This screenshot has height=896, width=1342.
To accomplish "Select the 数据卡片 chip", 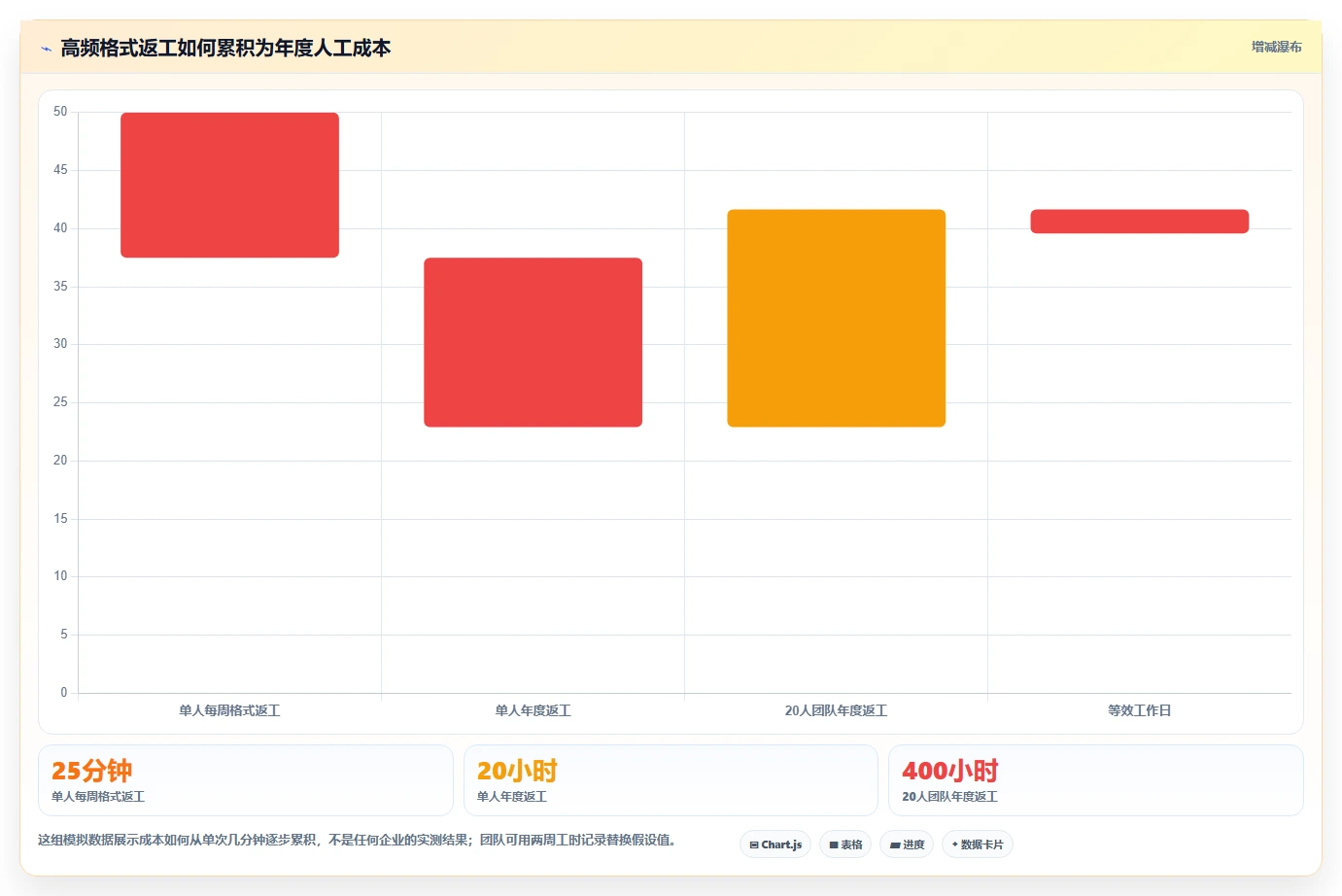I will click(978, 844).
